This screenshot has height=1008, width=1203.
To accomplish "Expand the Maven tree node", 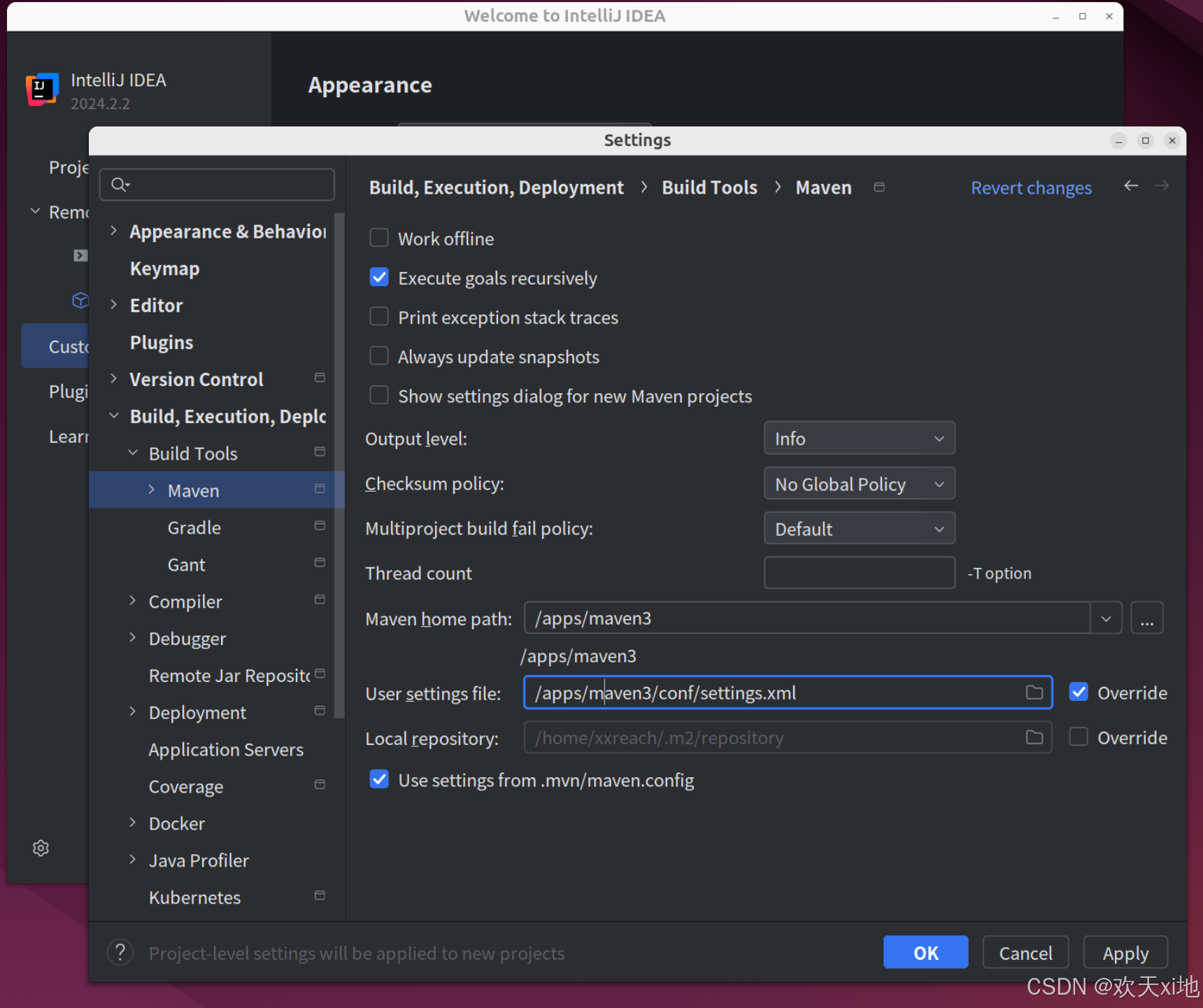I will pos(151,490).
